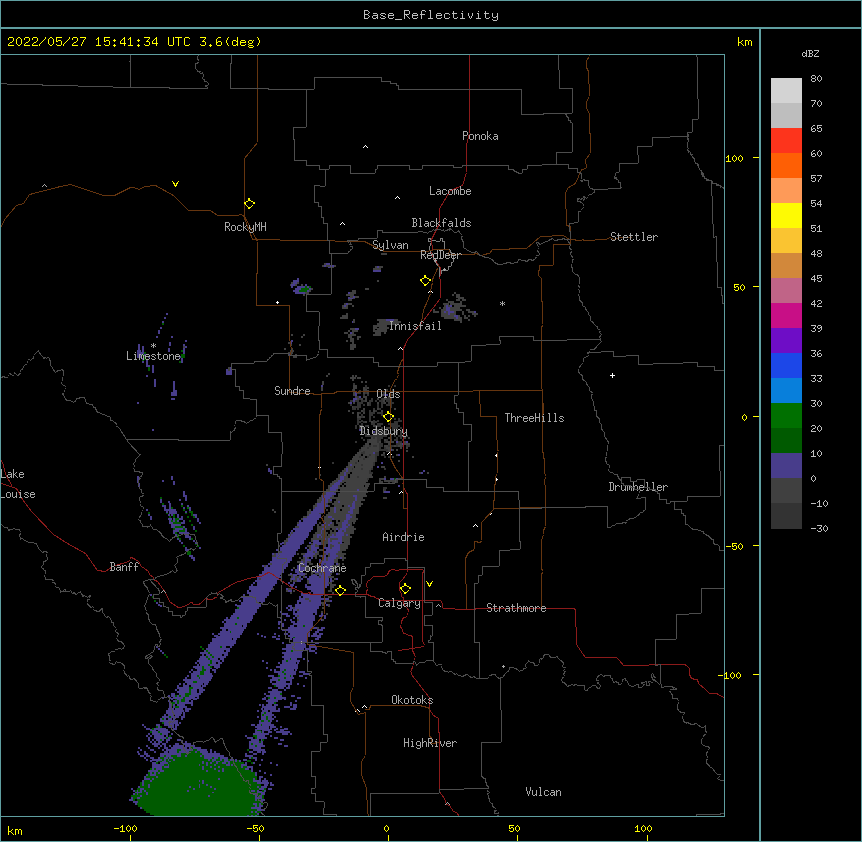The width and height of the screenshot is (862, 842).
Task: Click the Lacombe town label
Action: 450,191
